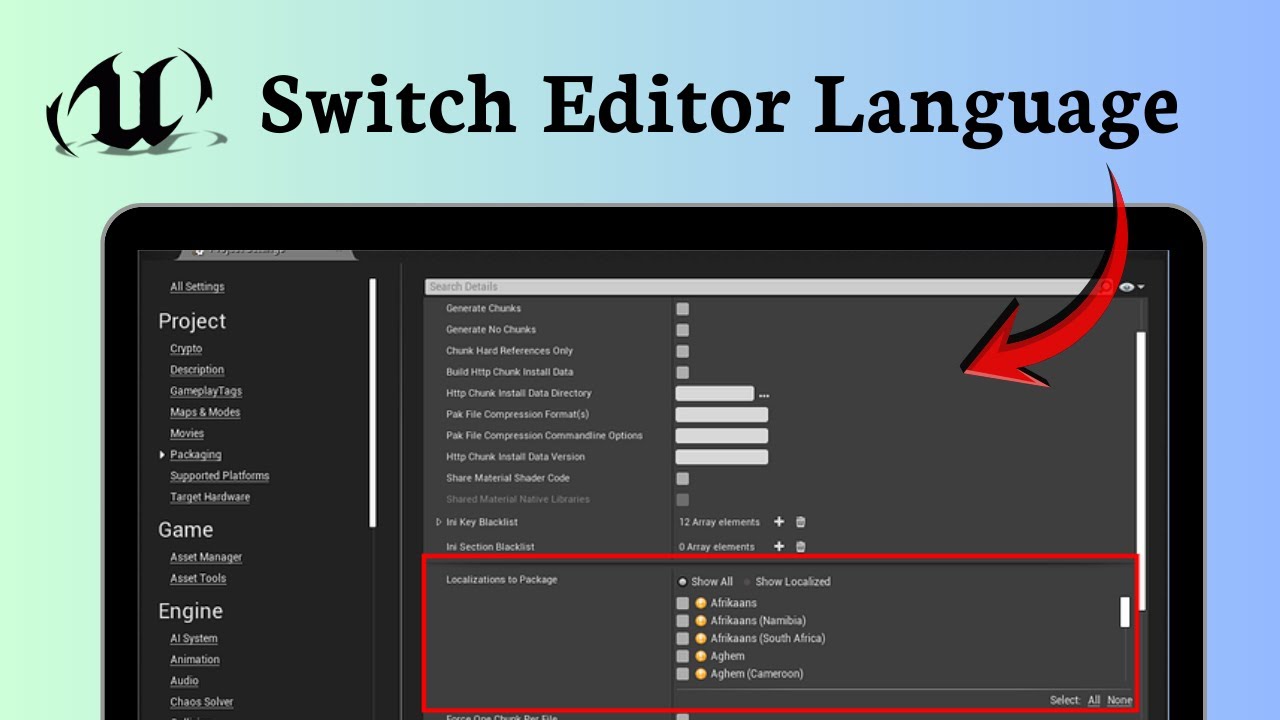This screenshot has height=720, width=1280.
Task: Go to Crypto project settings
Action: pos(186,349)
